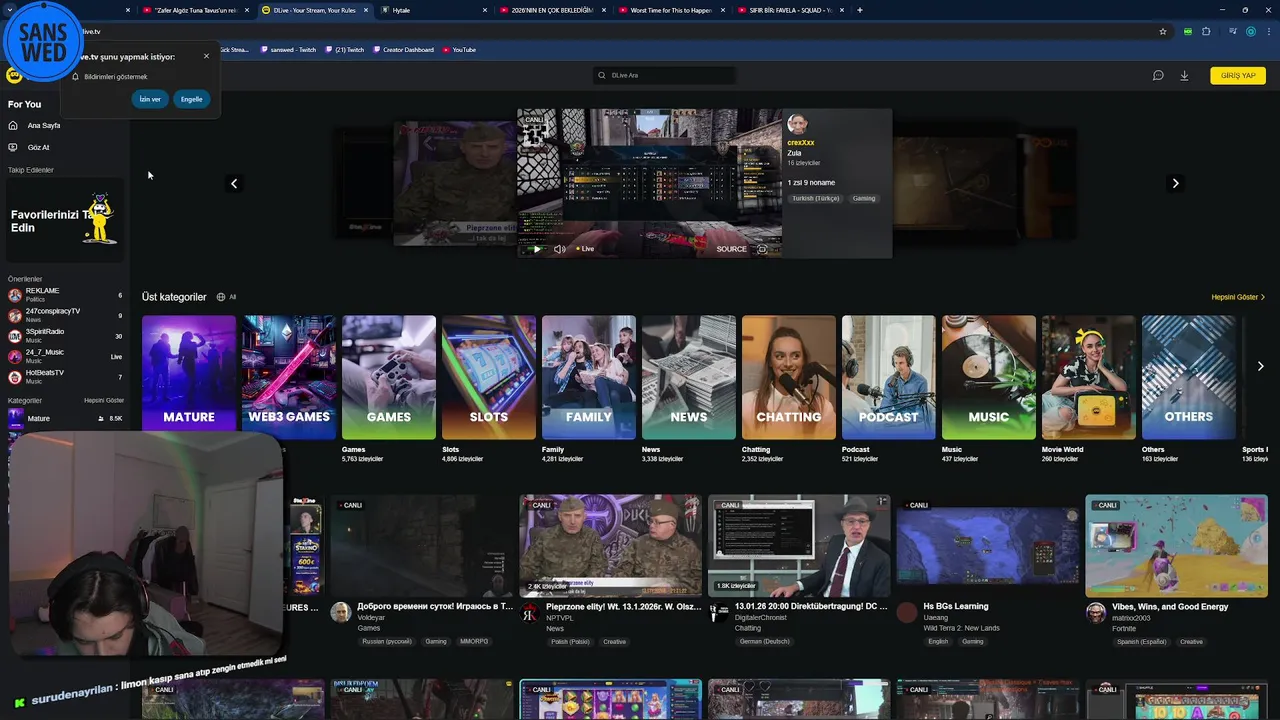Open 247conspiracyTV recommended channel

tap(65, 315)
